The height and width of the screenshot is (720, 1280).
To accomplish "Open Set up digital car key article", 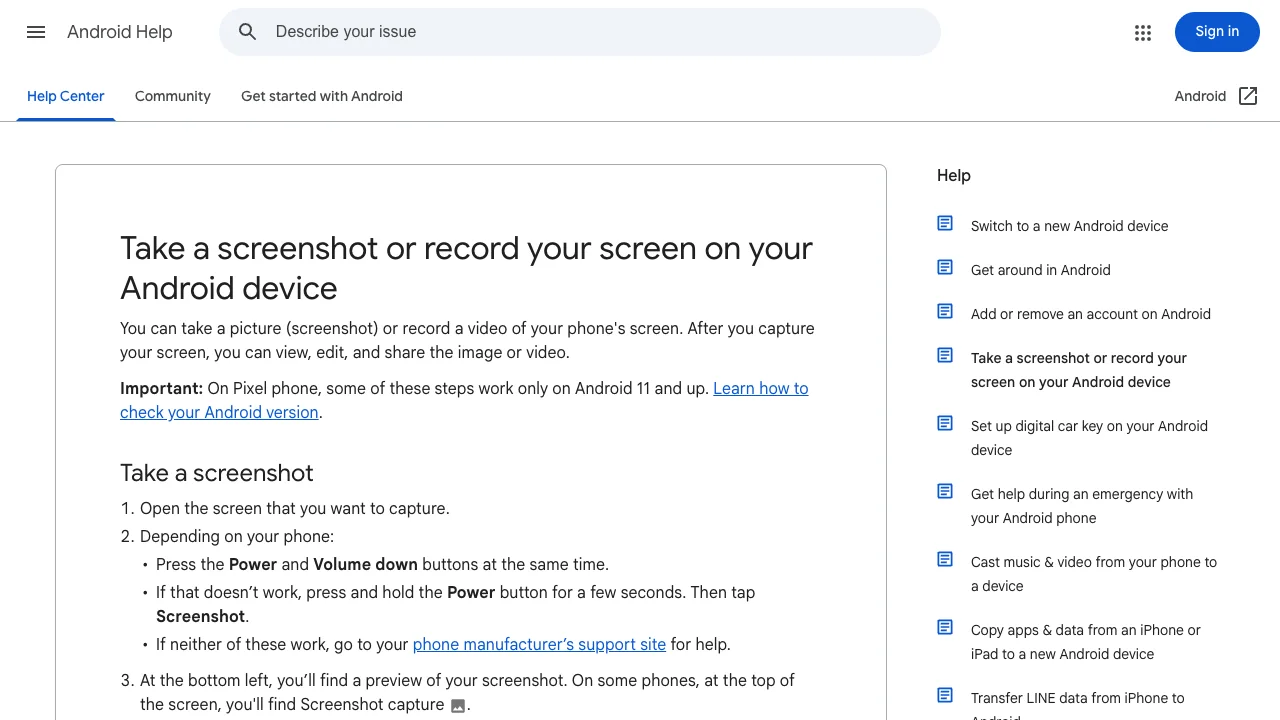I will (1090, 438).
